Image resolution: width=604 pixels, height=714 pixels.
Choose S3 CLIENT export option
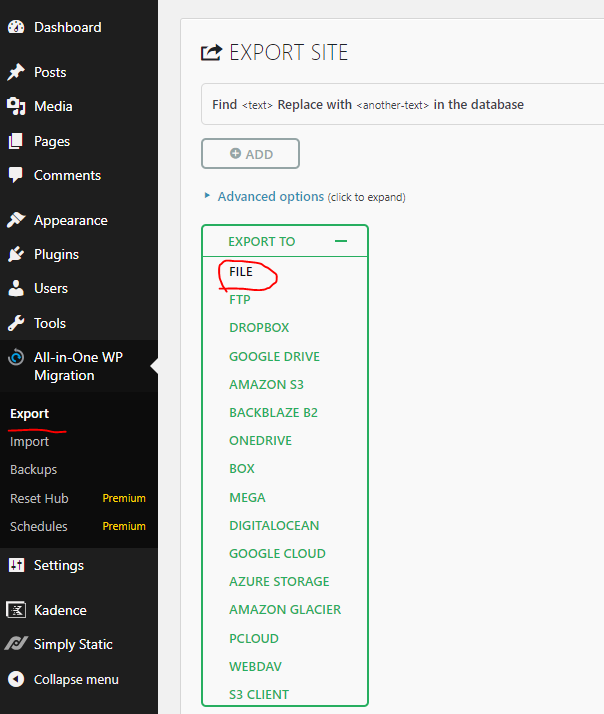tap(259, 694)
